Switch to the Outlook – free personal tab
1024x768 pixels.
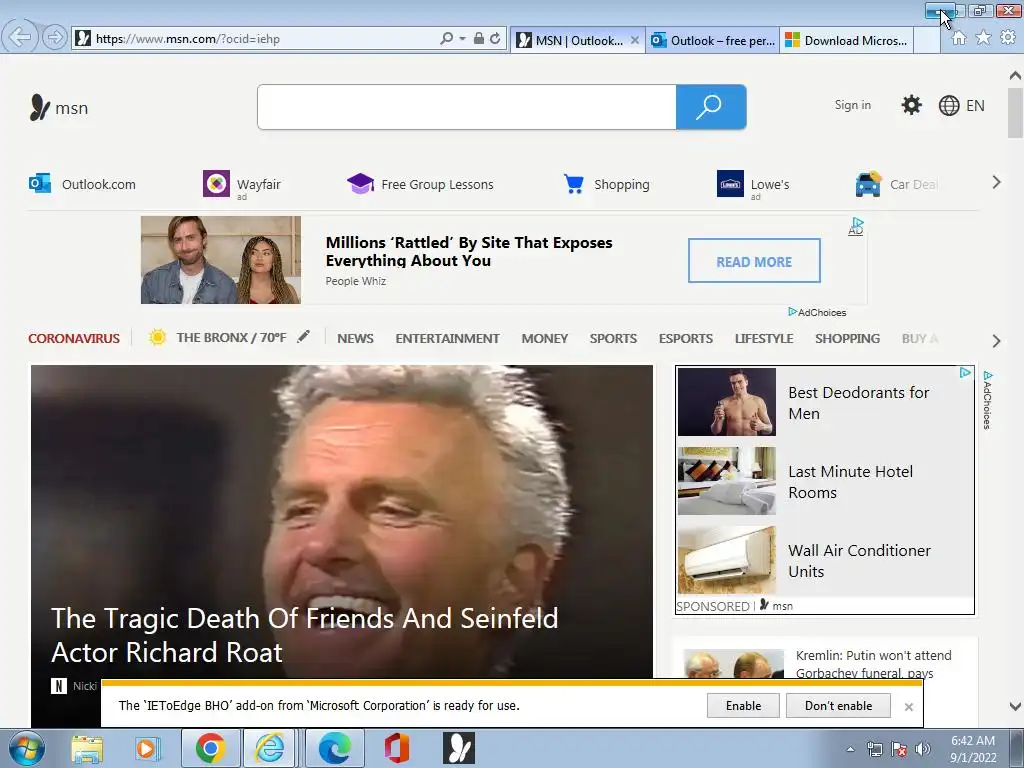click(712, 40)
